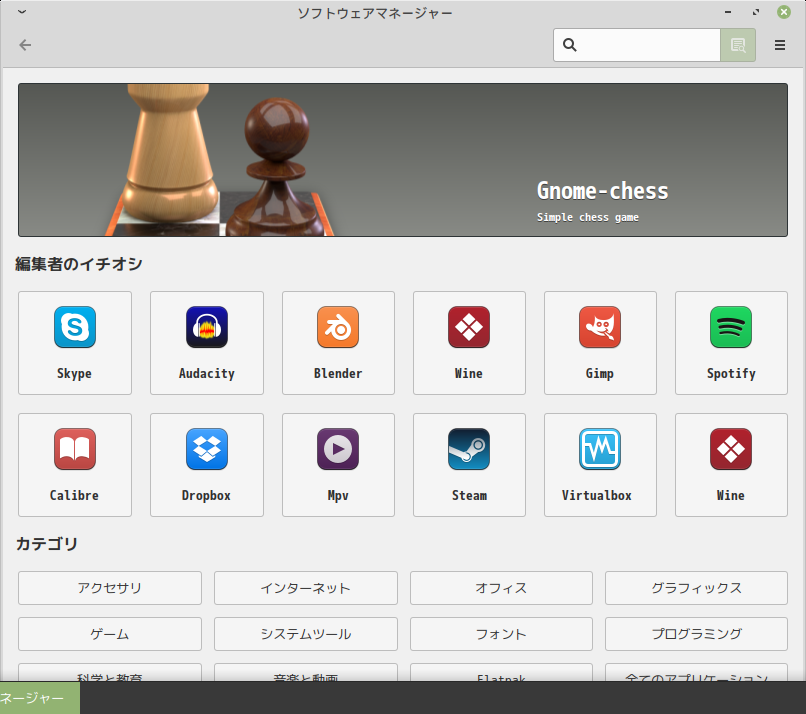Toggle the search-in-descriptions button beside the search box
The width and height of the screenshot is (806, 714).
(x=738, y=45)
